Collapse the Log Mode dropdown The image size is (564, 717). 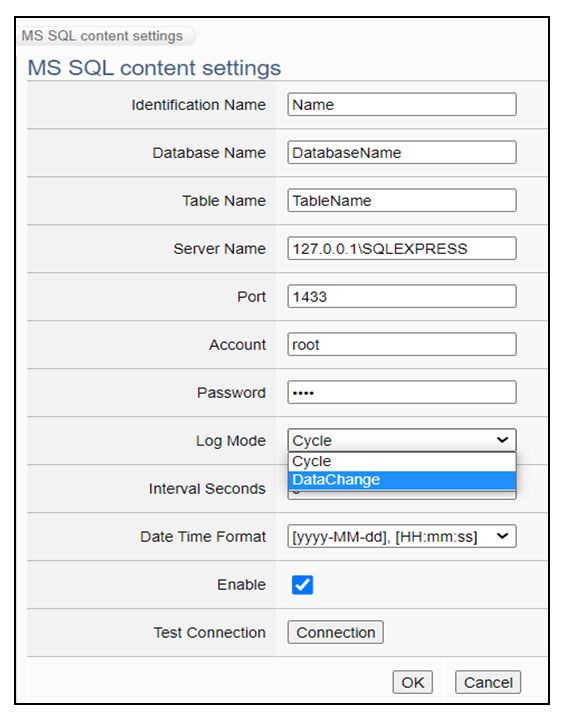(402, 440)
